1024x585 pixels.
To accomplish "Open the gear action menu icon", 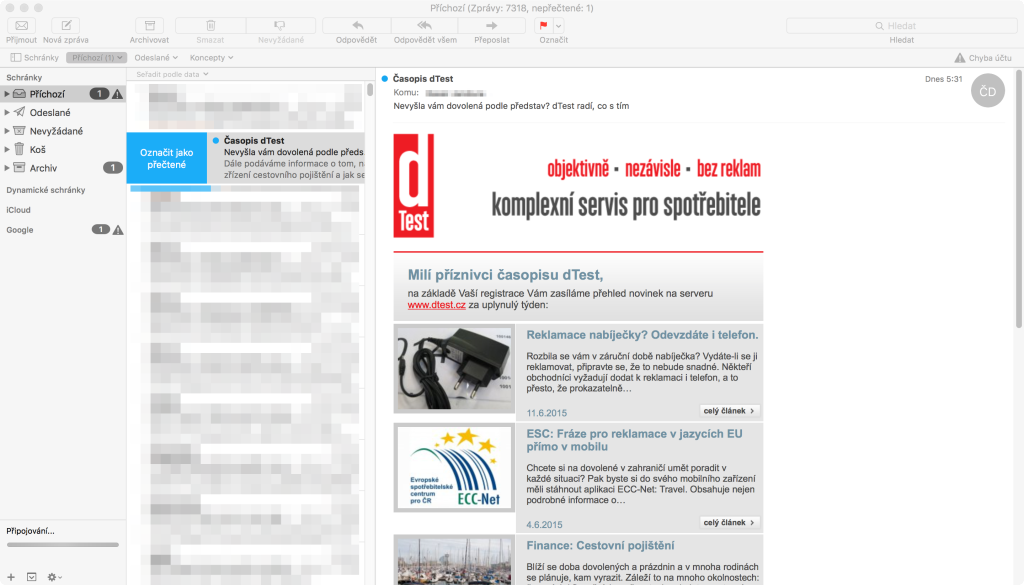I will point(54,577).
